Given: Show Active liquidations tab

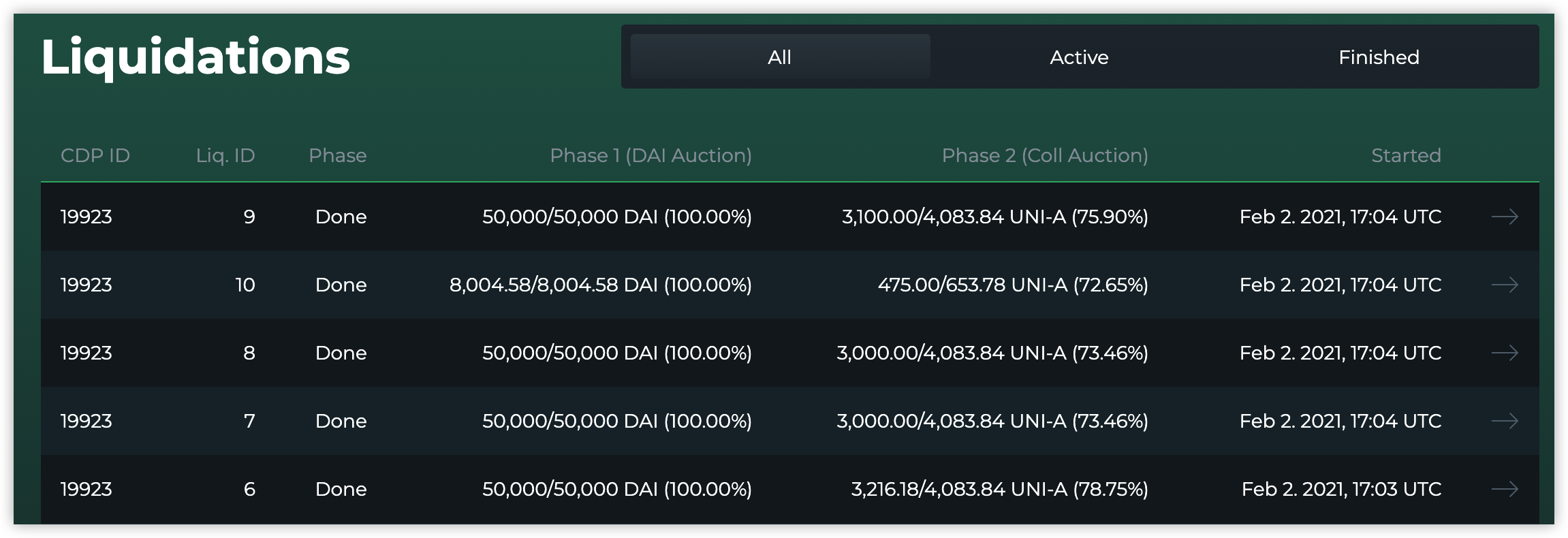Looking at the screenshot, I should click(1079, 57).
